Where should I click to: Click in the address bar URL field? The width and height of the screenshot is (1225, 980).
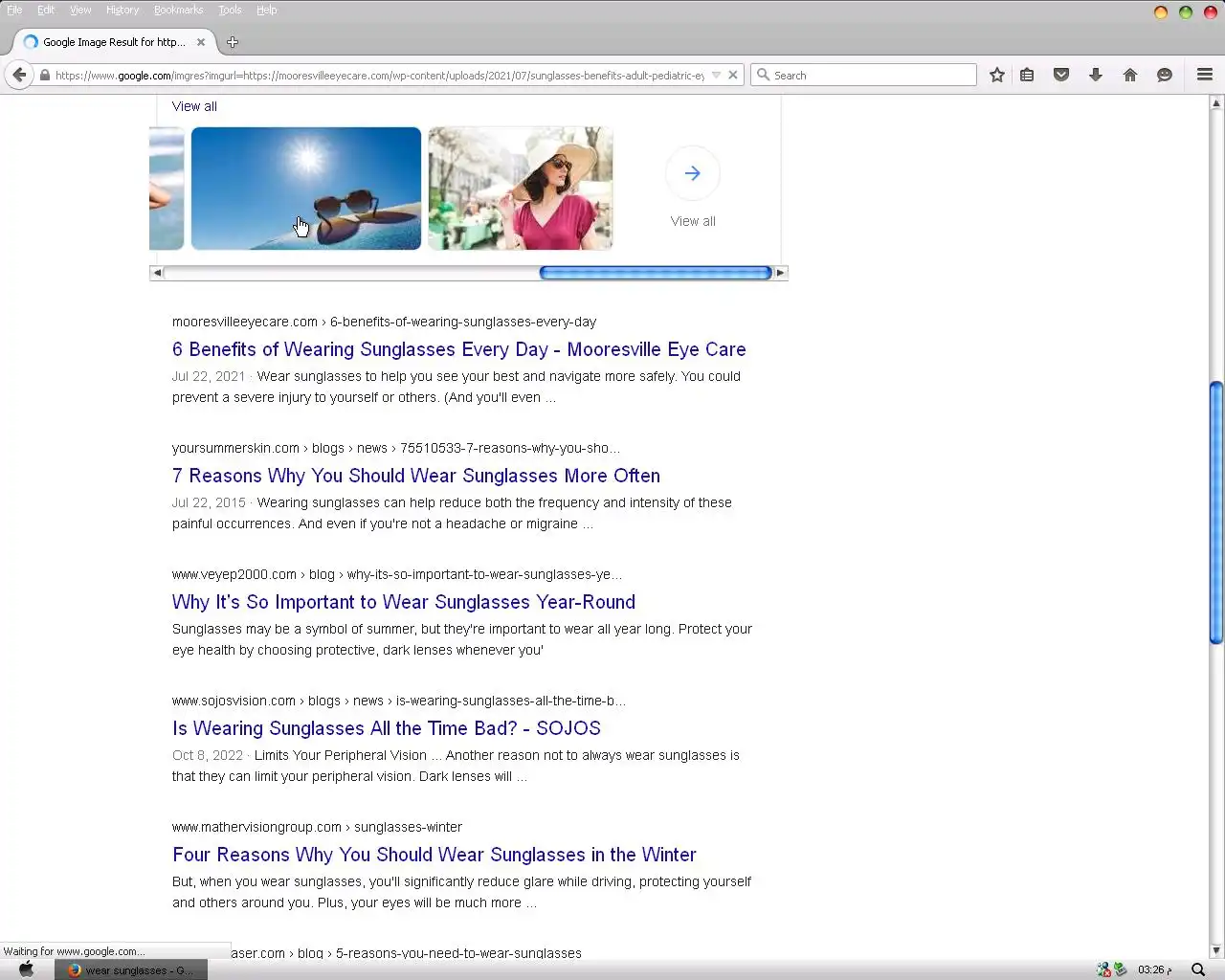(x=379, y=75)
